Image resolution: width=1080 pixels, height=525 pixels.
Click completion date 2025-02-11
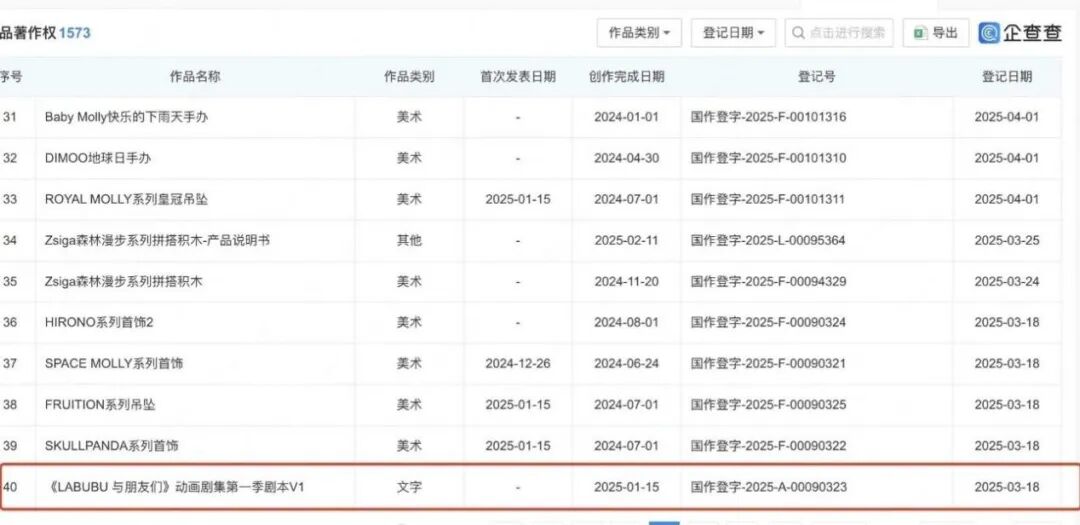pyautogui.click(x=627, y=240)
